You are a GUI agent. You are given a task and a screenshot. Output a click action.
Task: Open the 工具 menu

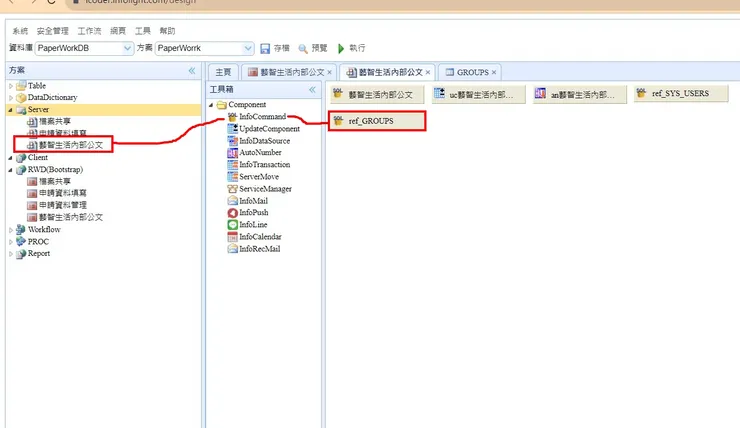[x=143, y=31]
